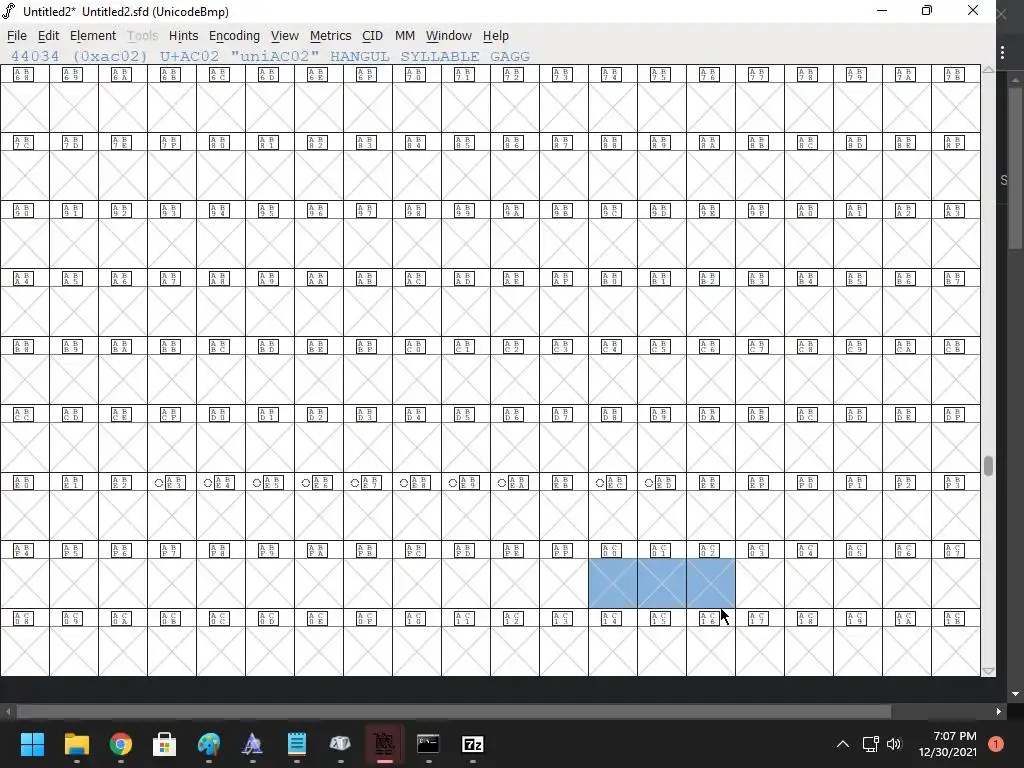Open the Window menu
Screen dimensions: 1024x768
[448, 36]
